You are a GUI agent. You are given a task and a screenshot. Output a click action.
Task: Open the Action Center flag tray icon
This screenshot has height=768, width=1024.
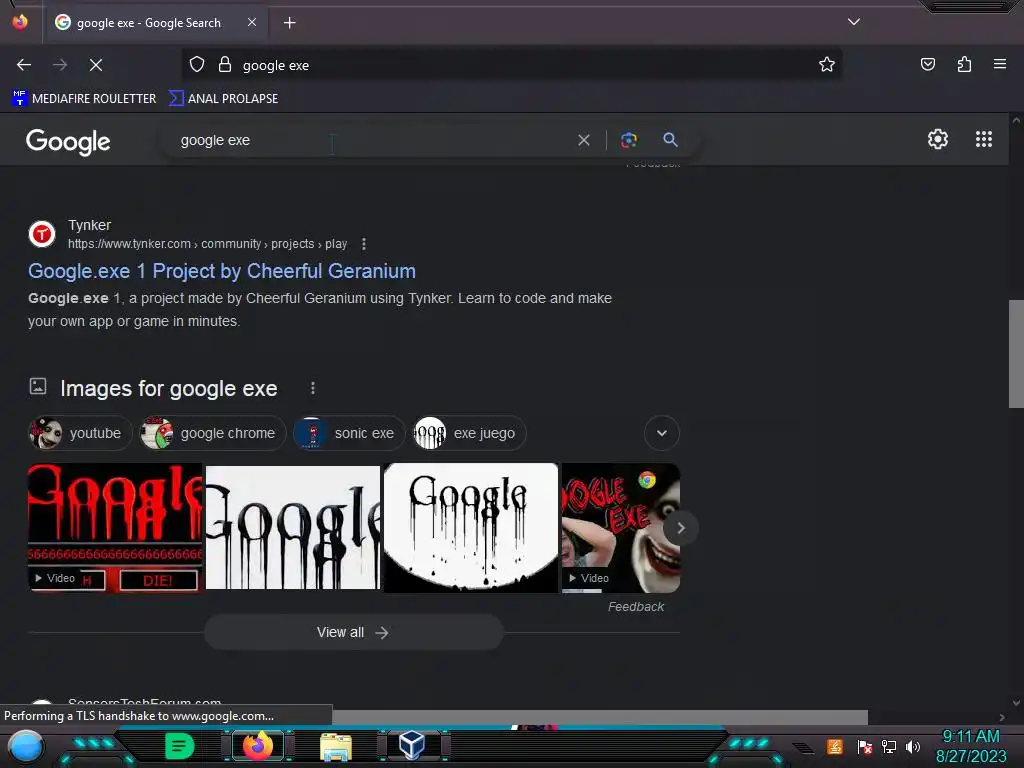pos(864,746)
